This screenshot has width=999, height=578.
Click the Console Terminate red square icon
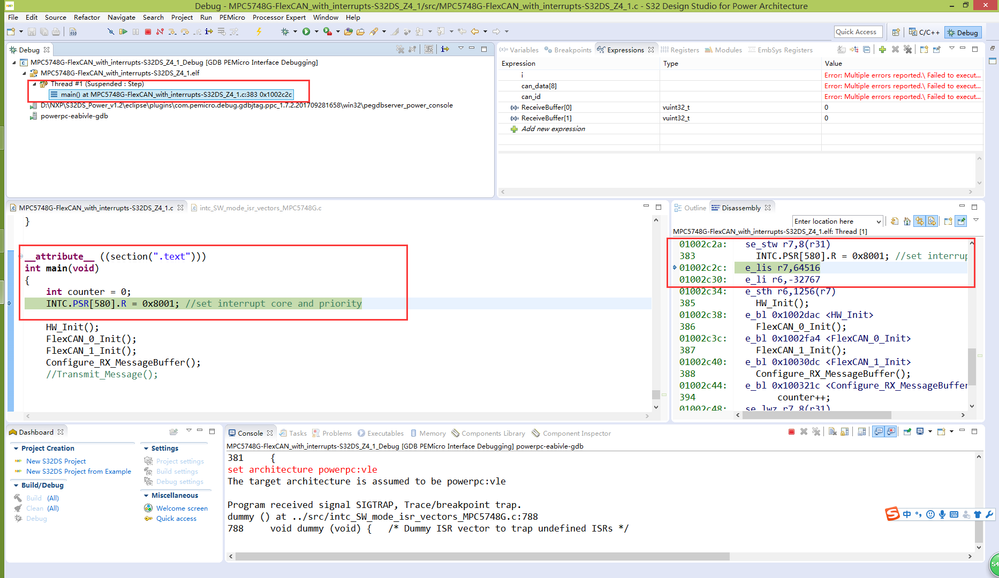[x=791, y=432]
